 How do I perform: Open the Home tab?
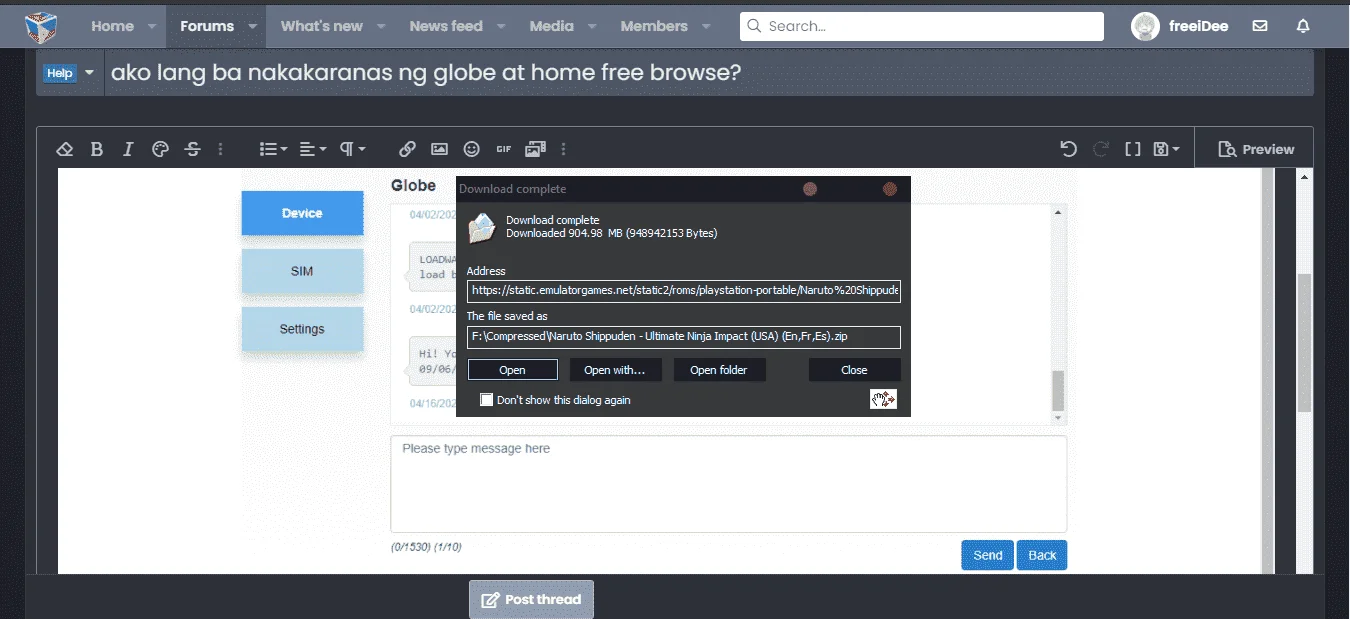click(112, 26)
